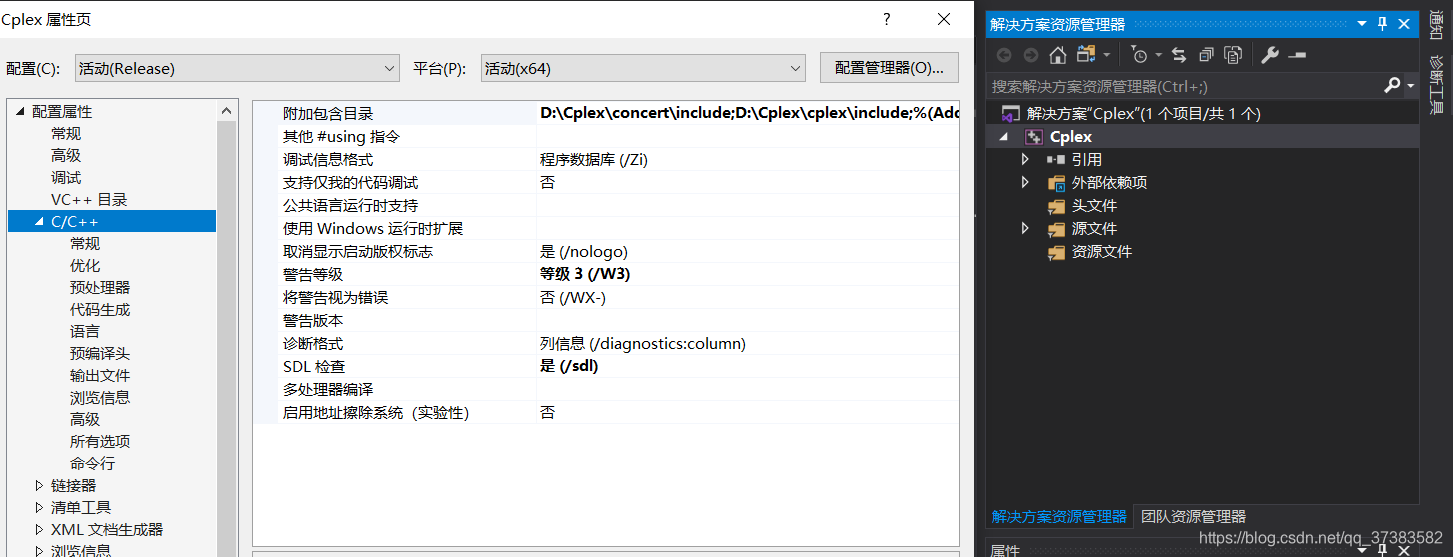Viewport: 1453px width, 557px height.
Task: Click the 源文件 folder icon
Action: click(x=1056, y=229)
